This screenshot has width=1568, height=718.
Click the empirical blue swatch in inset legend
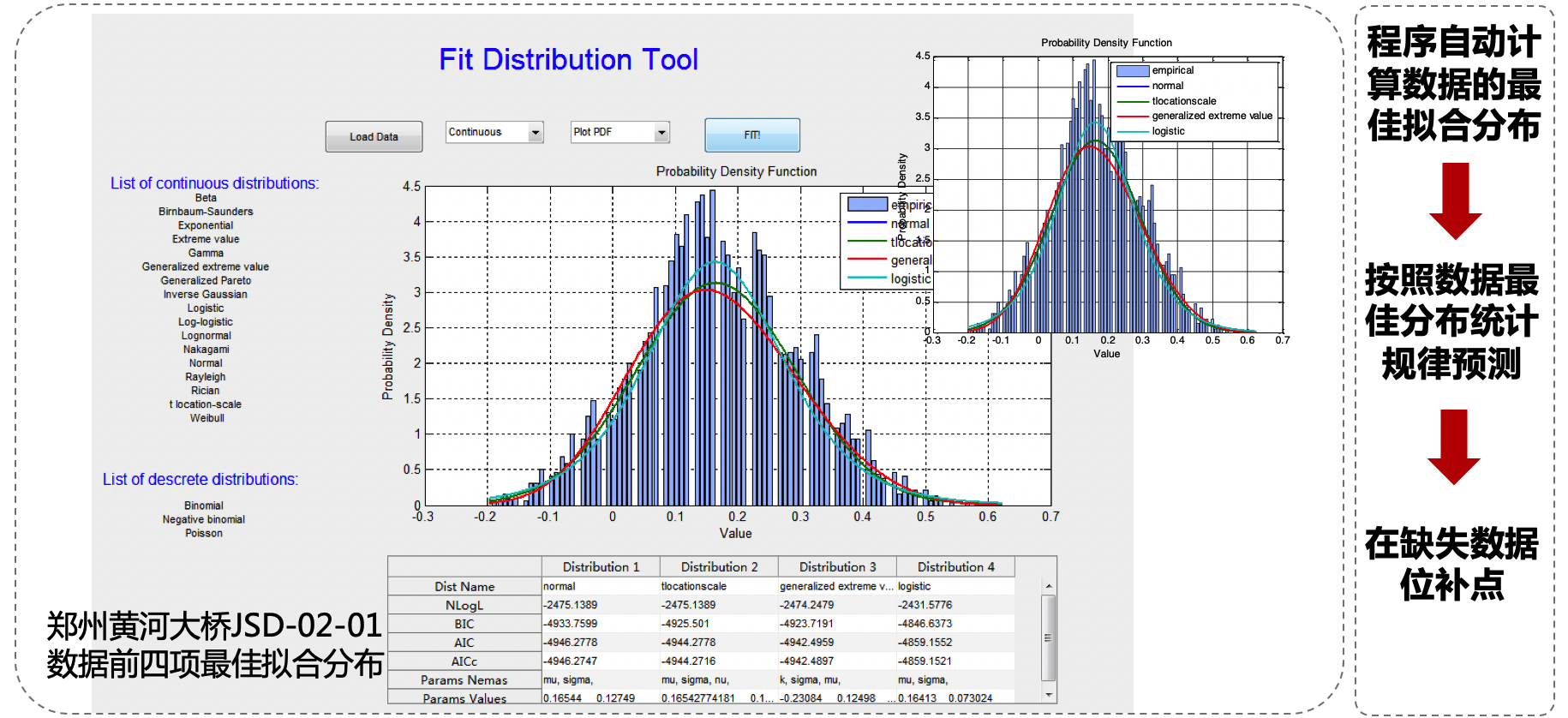pos(1132,71)
